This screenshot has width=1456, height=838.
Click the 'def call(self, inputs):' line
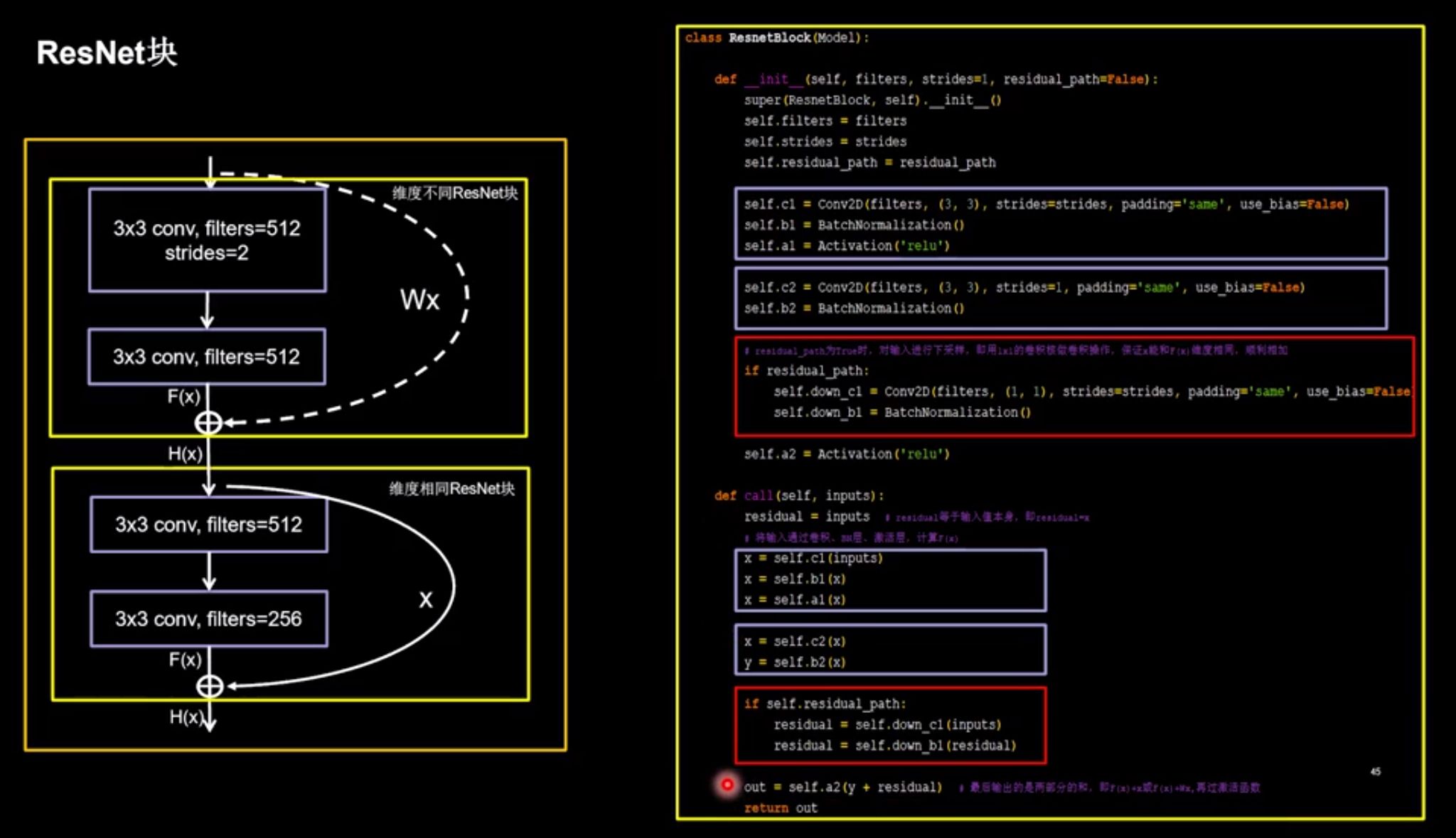tap(799, 495)
